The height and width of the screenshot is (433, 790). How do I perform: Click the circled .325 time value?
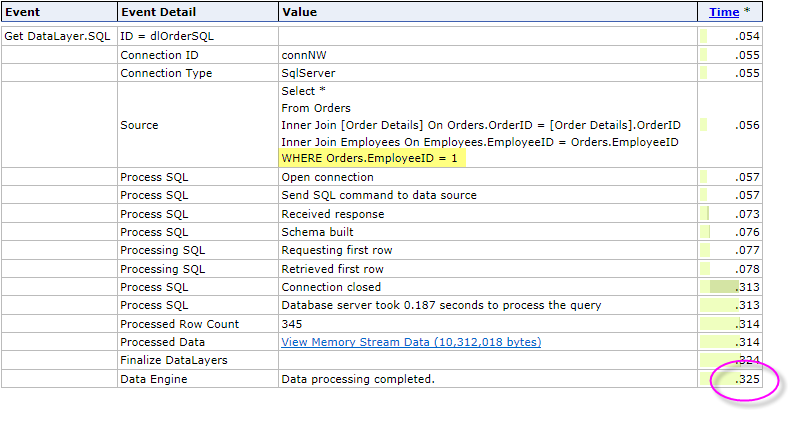coord(746,380)
